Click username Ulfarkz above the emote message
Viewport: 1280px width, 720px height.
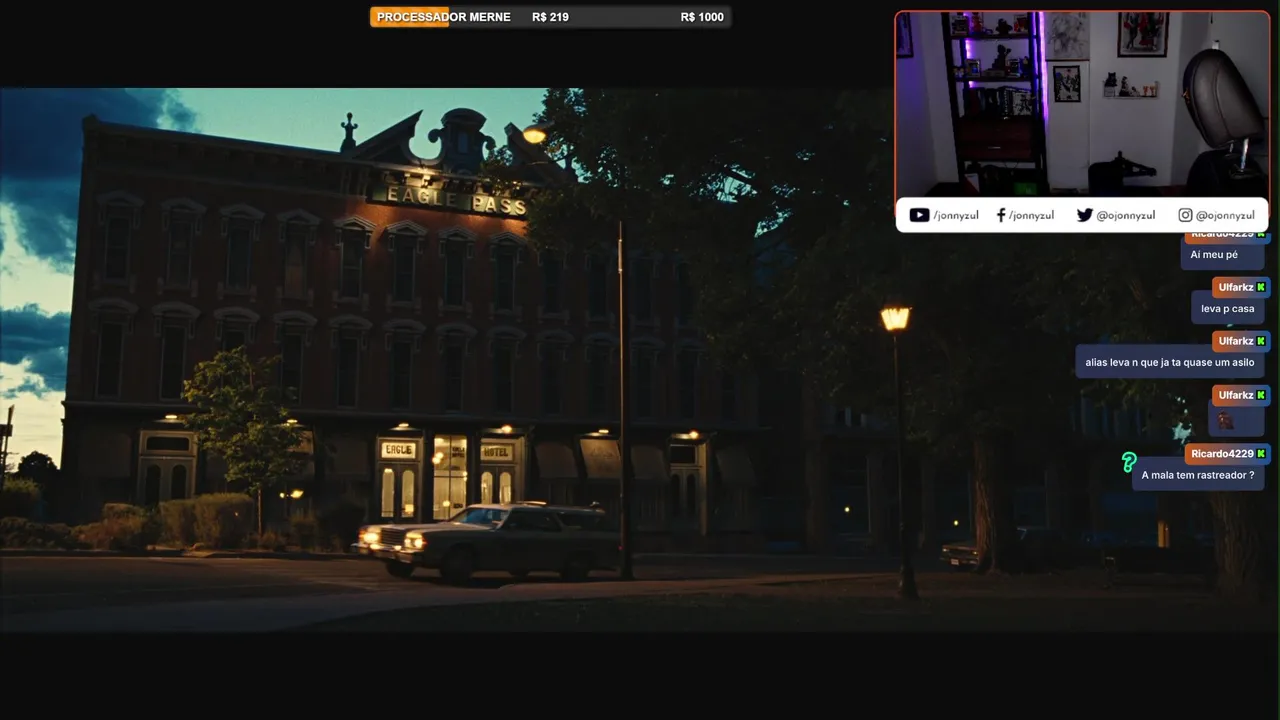(x=1236, y=395)
